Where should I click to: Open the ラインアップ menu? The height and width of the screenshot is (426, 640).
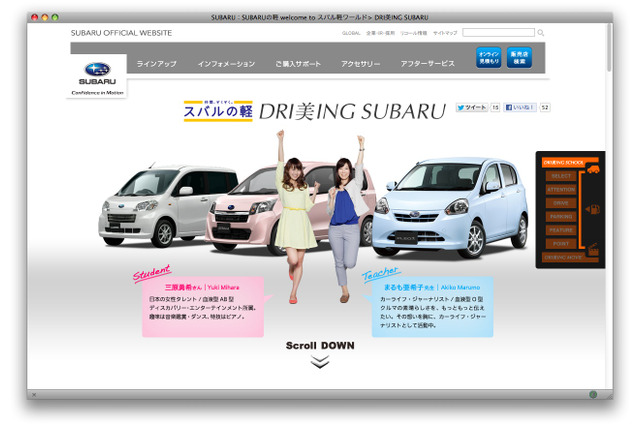156,64
